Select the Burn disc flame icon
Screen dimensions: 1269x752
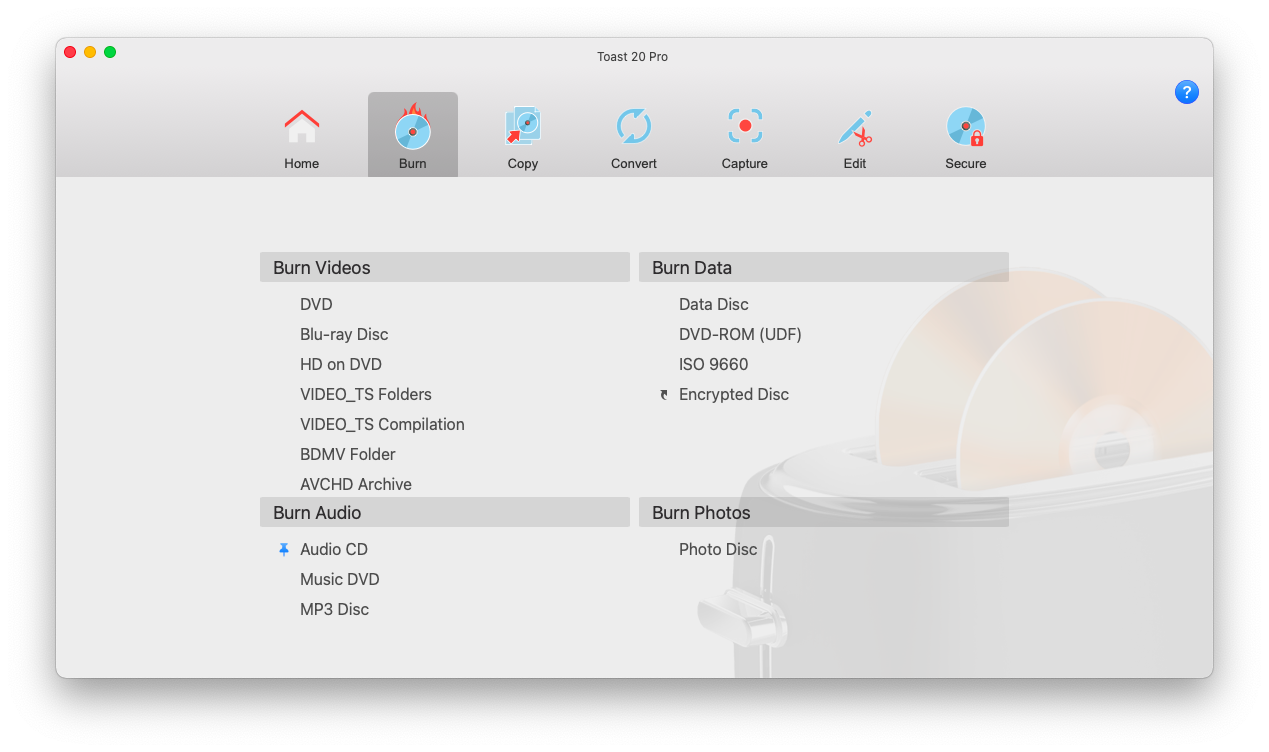point(412,127)
